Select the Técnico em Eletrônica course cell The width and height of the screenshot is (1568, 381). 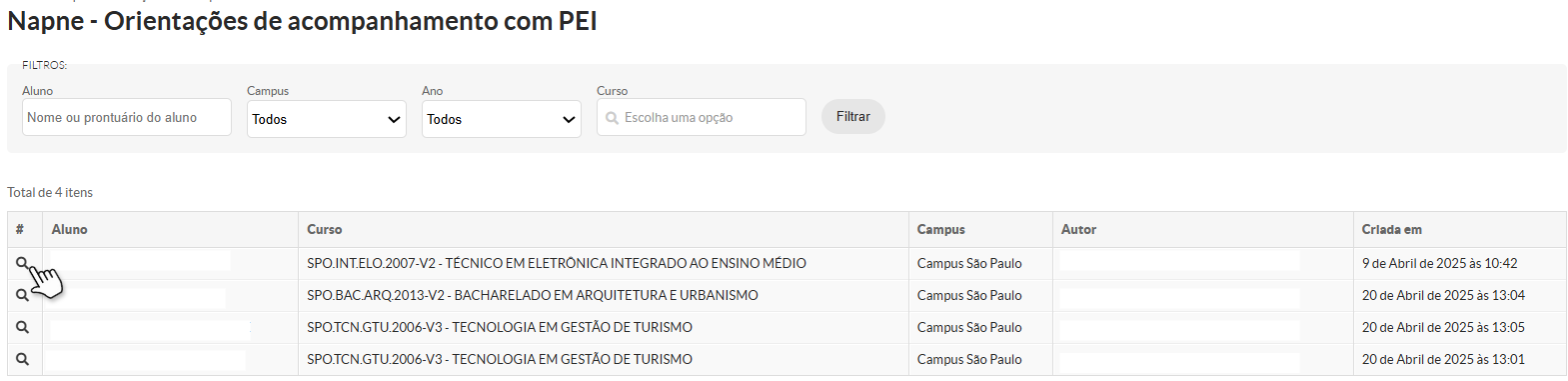click(x=557, y=263)
